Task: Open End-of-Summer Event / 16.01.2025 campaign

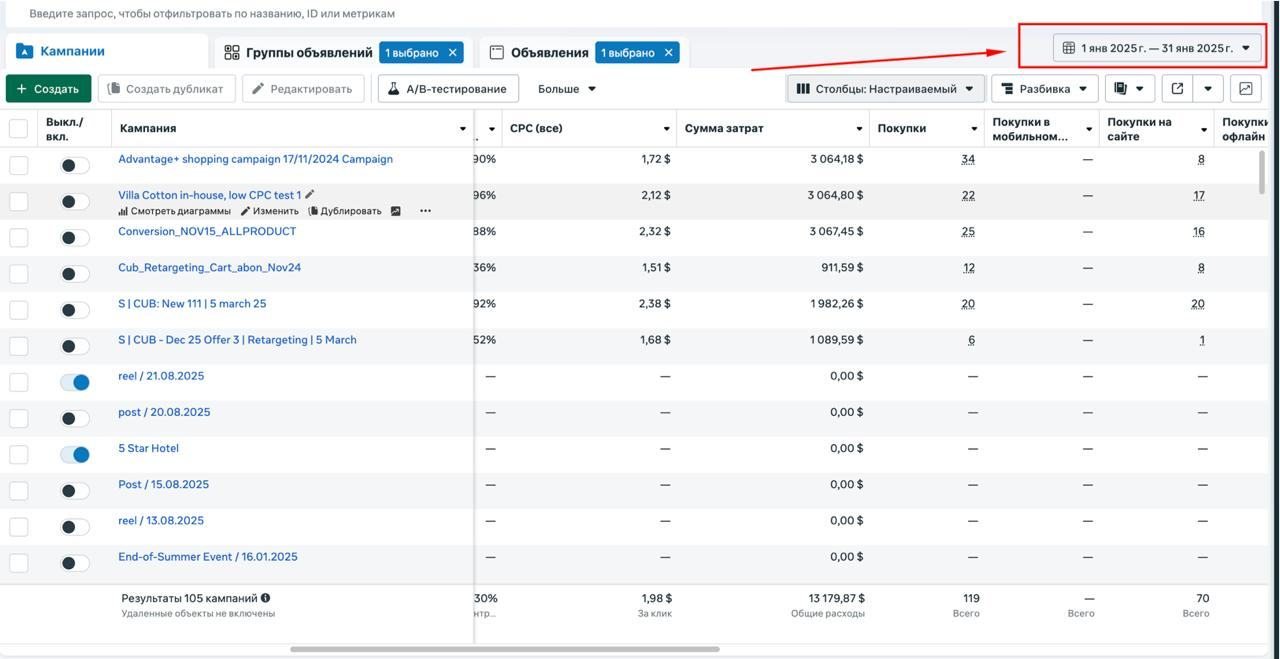Action: pyautogui.click(x=208, y=557)
